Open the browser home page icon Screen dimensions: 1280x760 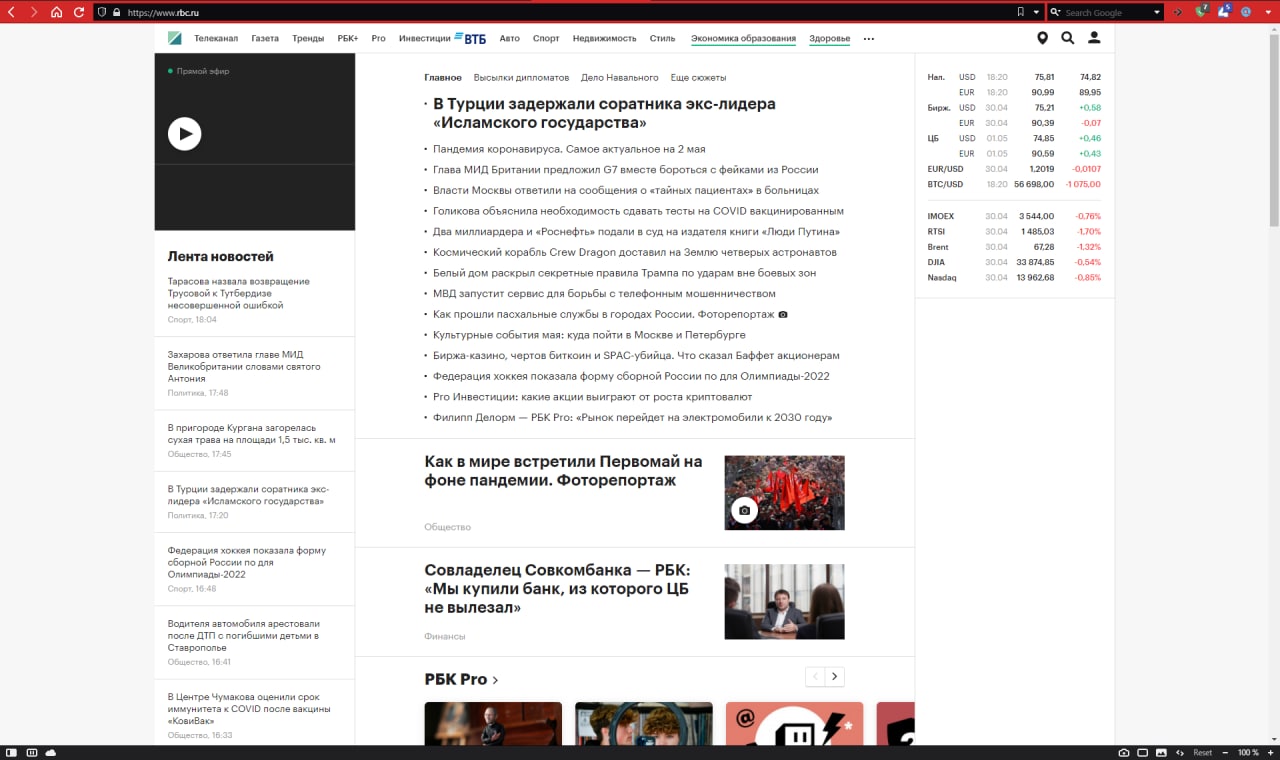coord(56,12)
